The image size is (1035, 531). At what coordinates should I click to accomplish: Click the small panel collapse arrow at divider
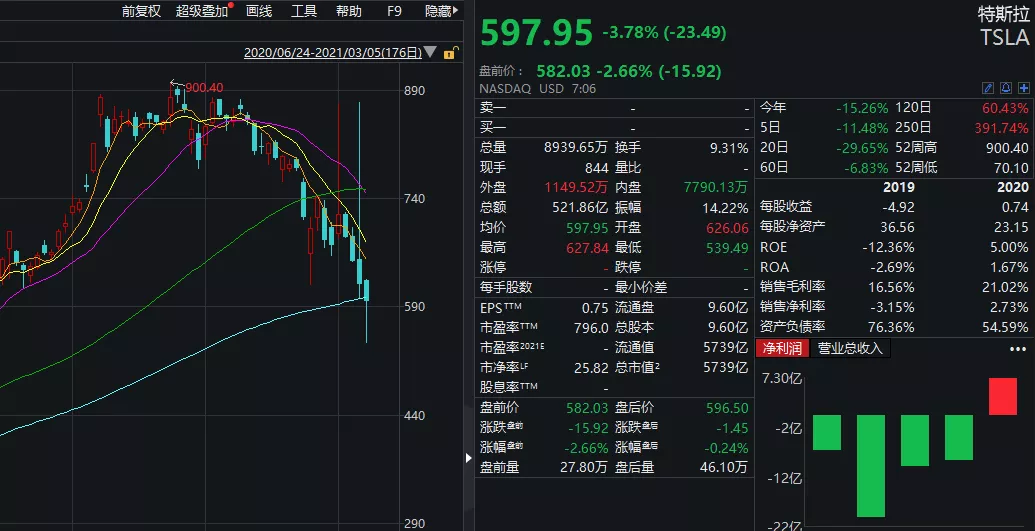click(469, 457)
